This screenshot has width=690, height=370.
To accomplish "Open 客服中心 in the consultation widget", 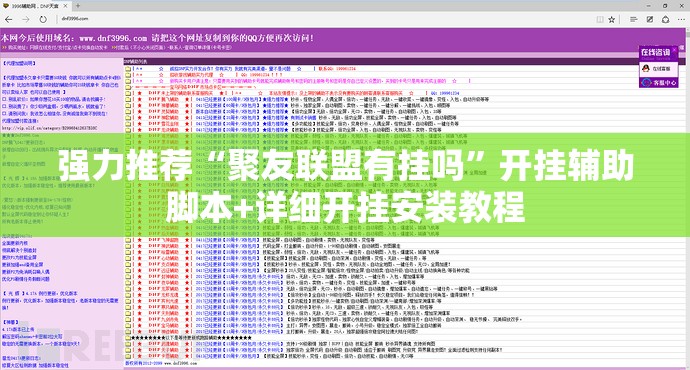I will point(658,82).
